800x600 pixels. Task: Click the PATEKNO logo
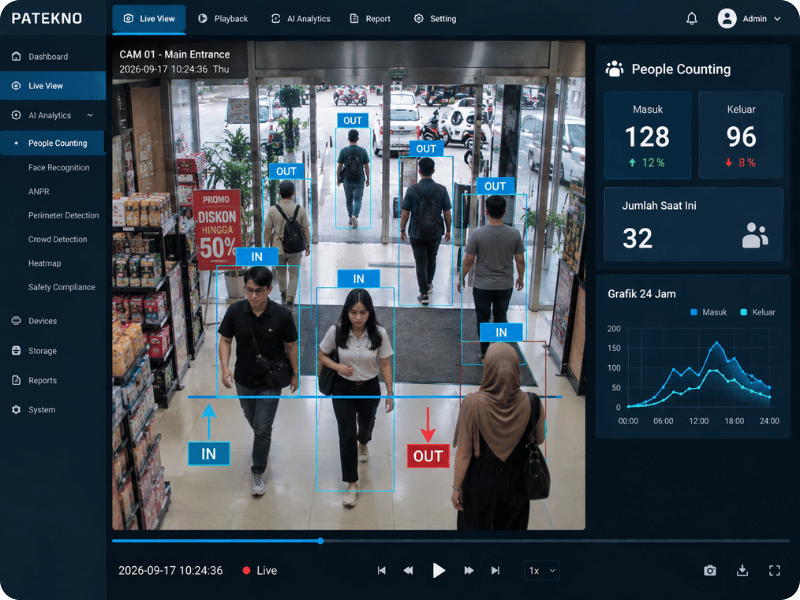click(47, 19)
